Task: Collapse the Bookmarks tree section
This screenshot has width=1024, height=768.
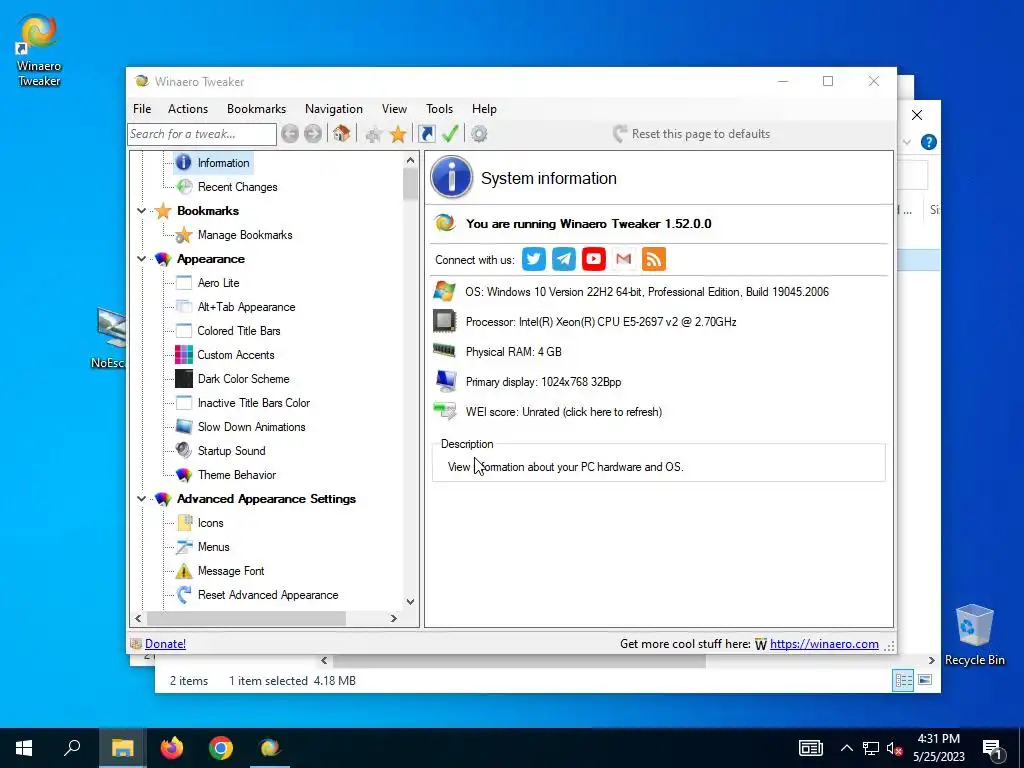Action: click(x=141, y=211)
